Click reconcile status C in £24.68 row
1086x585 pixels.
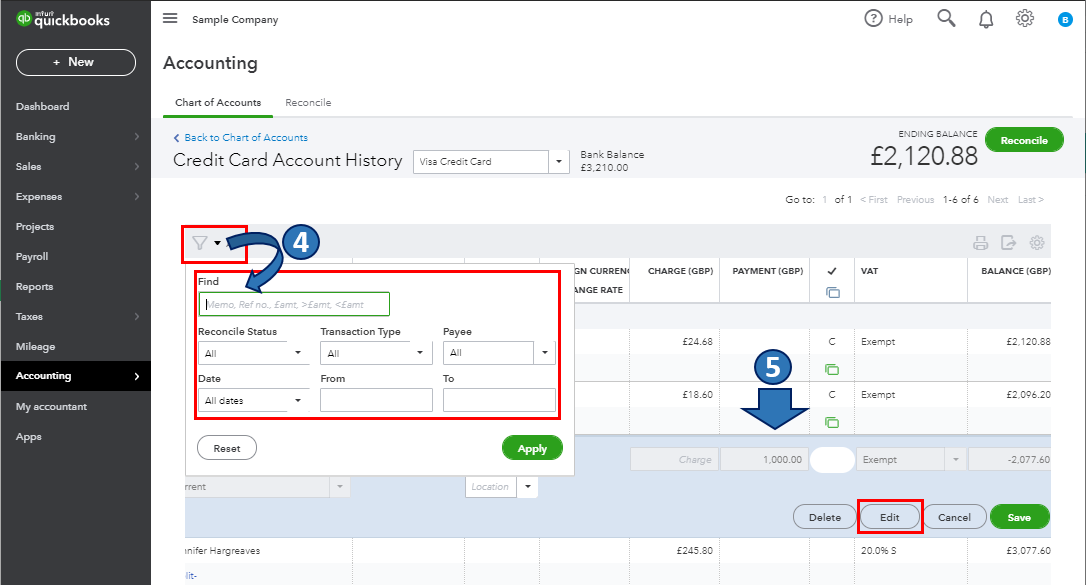pyautogui.click(x=832, y=341)
